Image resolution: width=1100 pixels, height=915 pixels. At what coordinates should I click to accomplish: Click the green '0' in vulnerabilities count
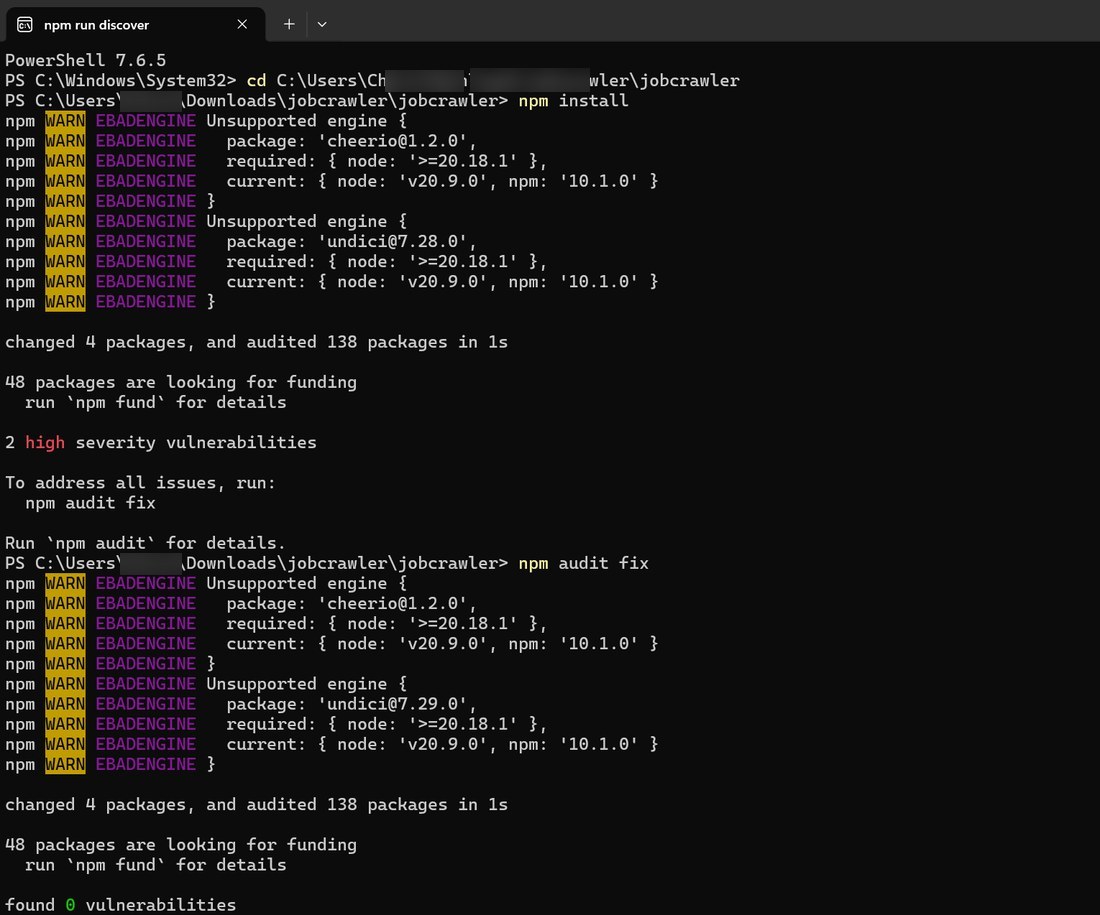[x=70, y=905]
